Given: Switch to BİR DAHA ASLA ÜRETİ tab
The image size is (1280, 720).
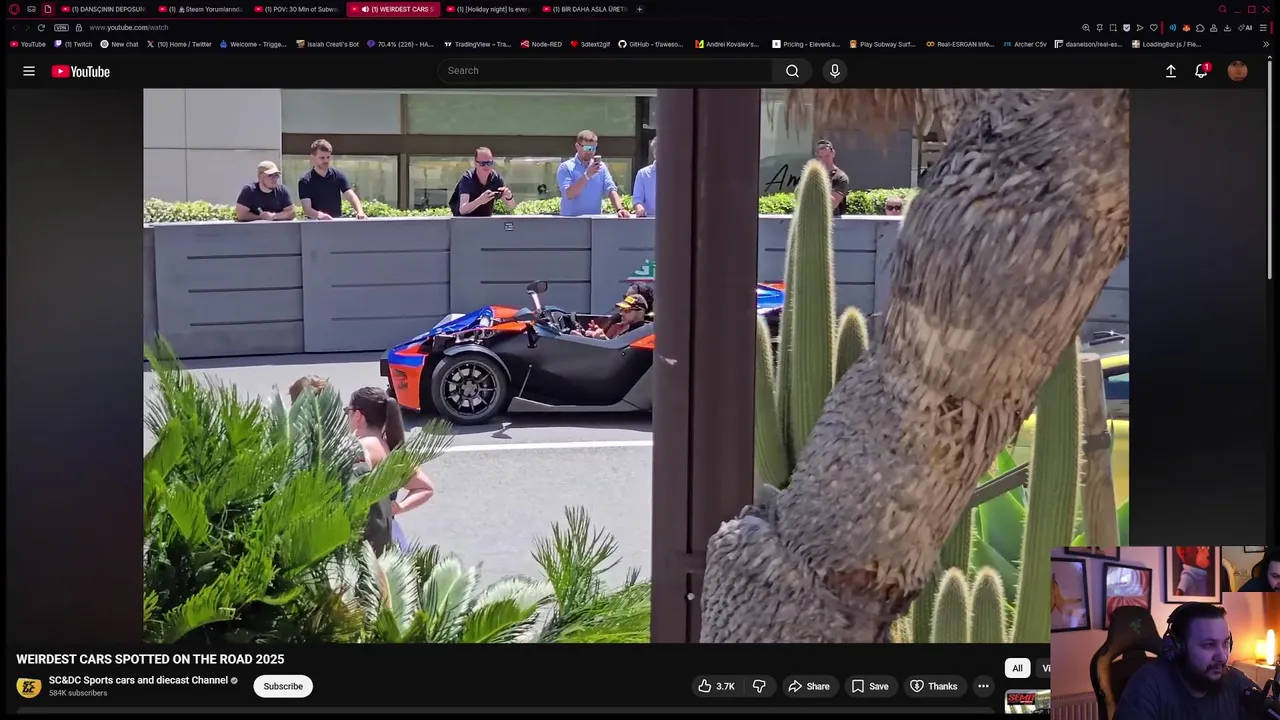Looking at the screenshot, I should coord(584,9).
